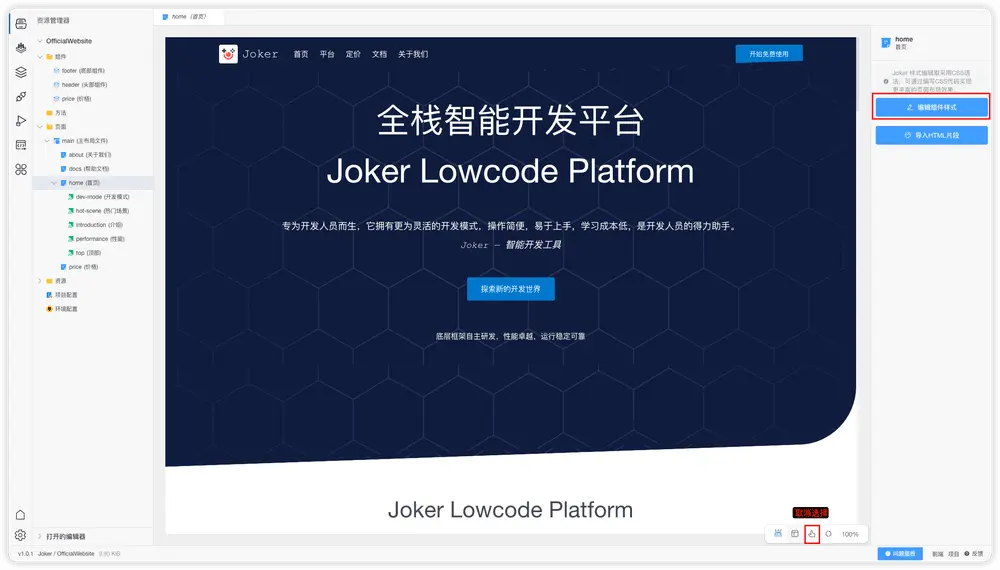
Task: Select header (头部组件) component
Action: (x=80, y=85)
